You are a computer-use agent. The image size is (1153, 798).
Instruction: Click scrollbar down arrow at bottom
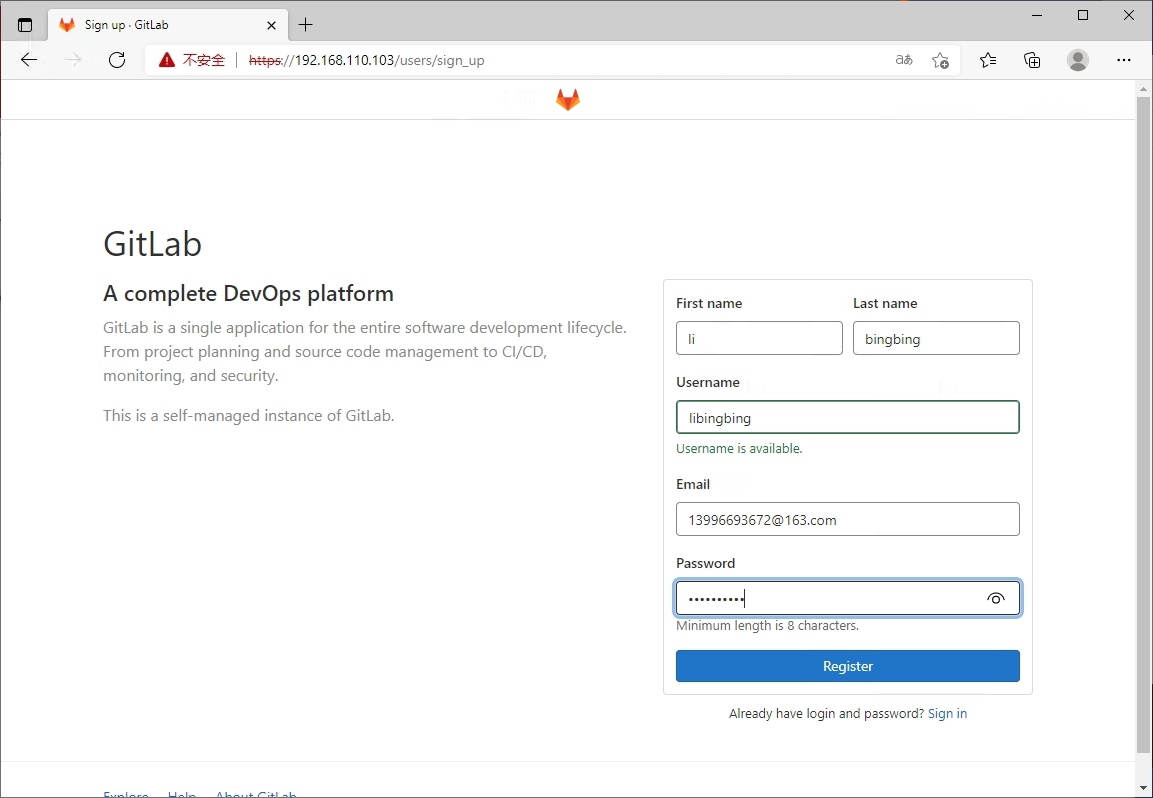[1143, 788]
